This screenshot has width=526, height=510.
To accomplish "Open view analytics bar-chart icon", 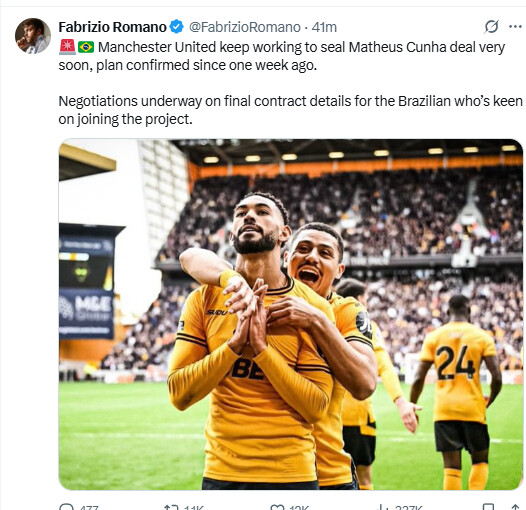I will (x=383, y=507).
